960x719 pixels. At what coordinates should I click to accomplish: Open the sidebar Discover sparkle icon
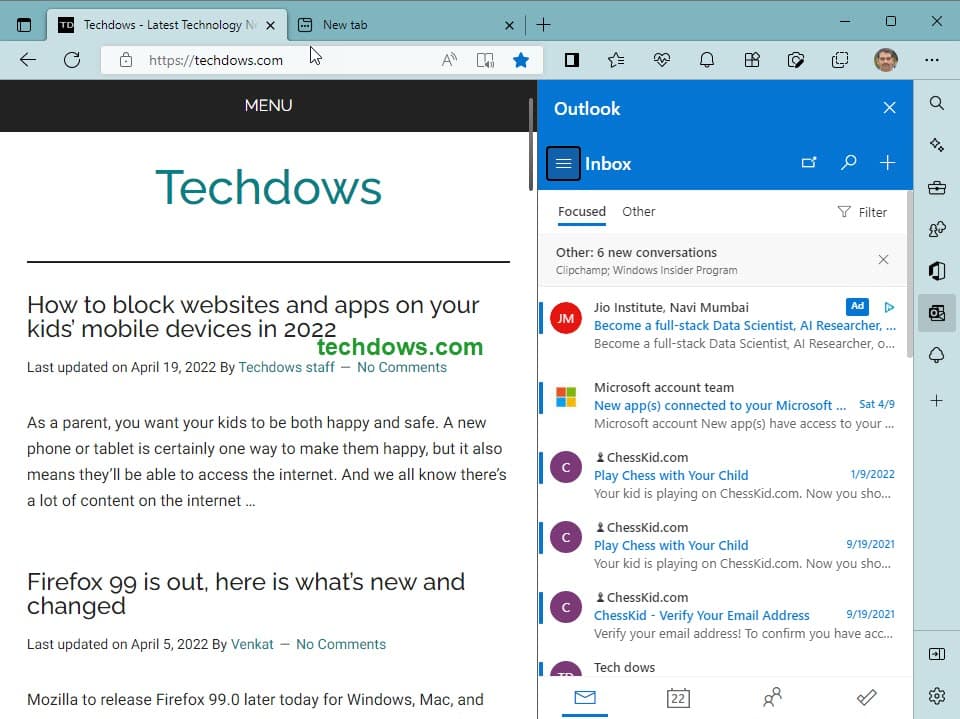click(936, 145)
